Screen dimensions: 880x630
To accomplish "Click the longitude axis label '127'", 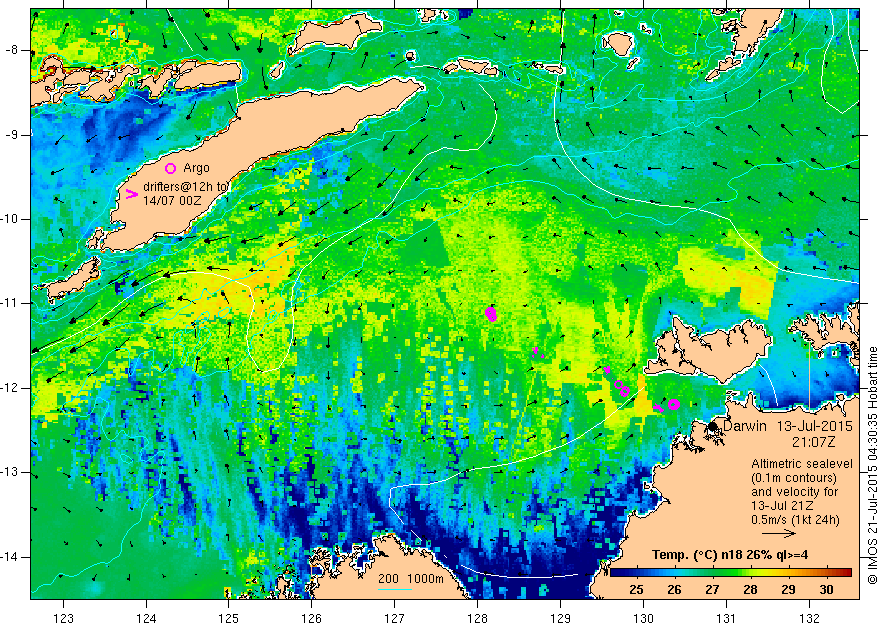I will tap(395, 618).
